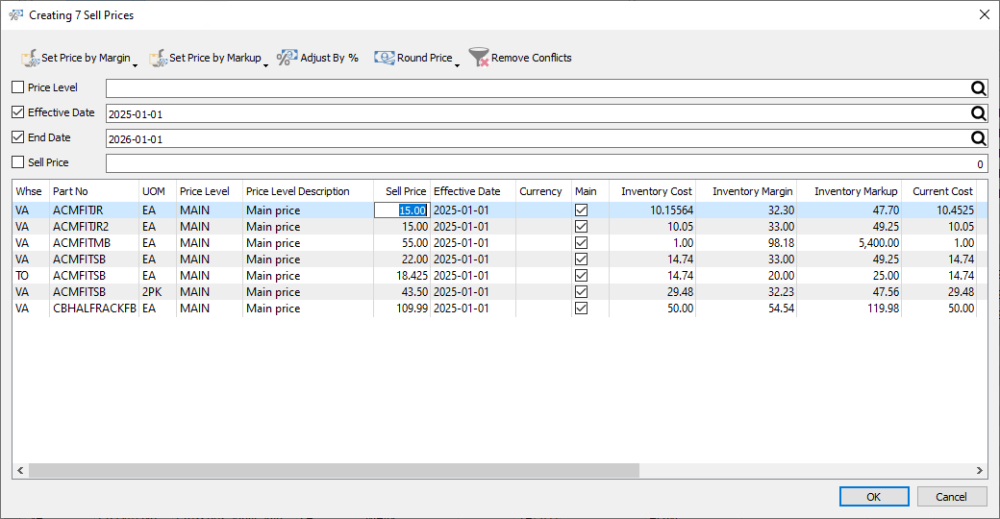Enable the Price Level checkbox
This screenshot has height=519, width=1000.
18,87
